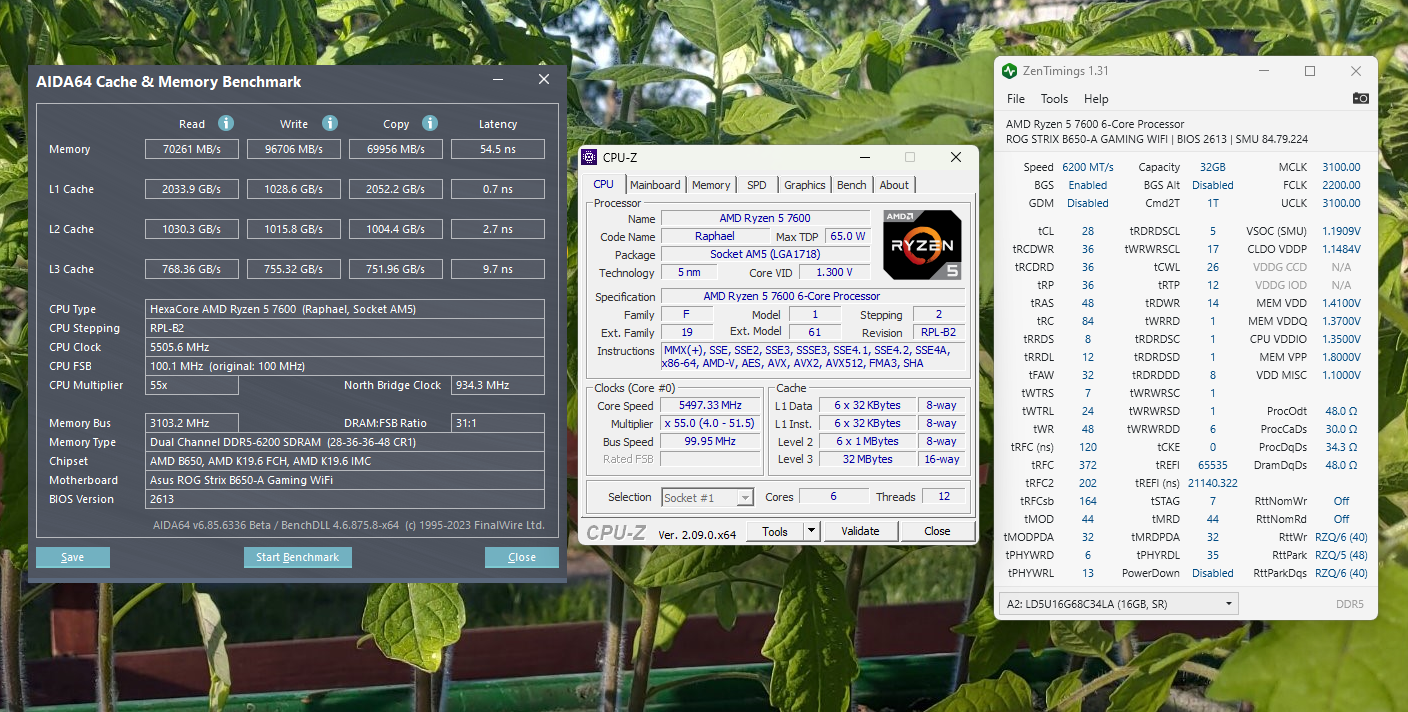The width and height of the screenshot is (1408, 712).
Task: Click the Core Speed value 5497.33 MHz
Action: coord(711,405)
